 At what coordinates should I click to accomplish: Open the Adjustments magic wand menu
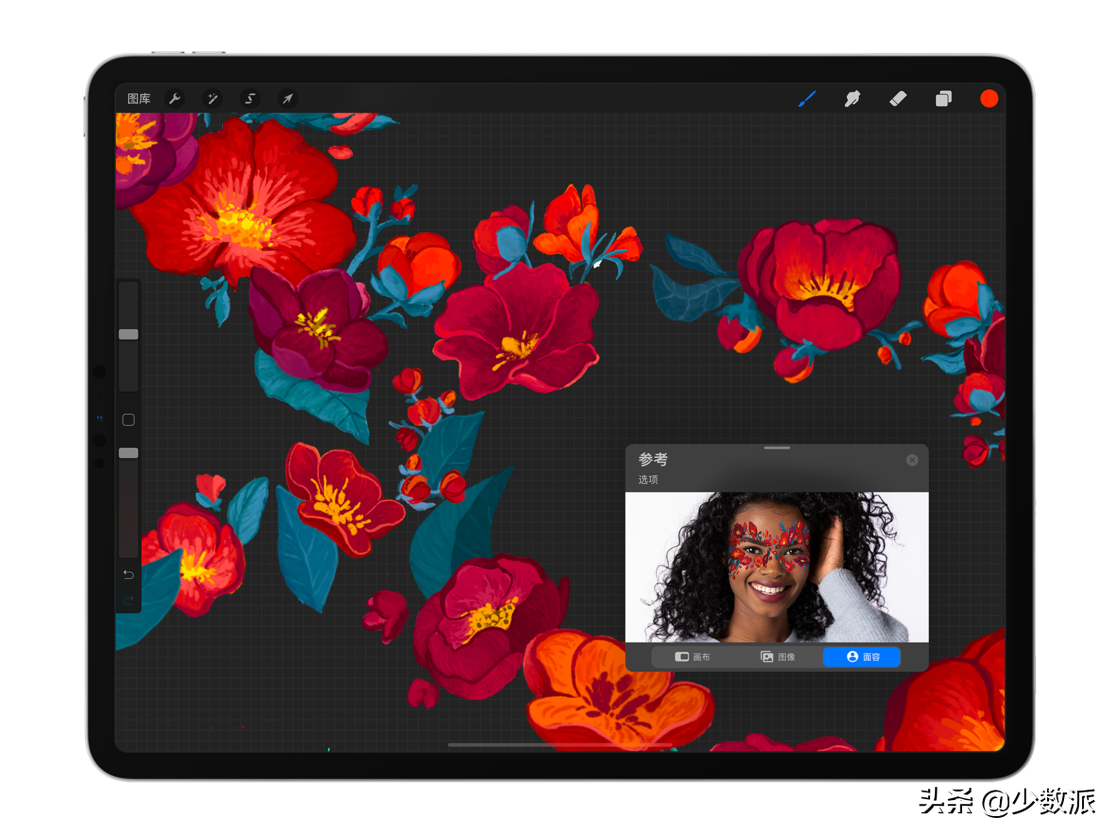[212, 99]
